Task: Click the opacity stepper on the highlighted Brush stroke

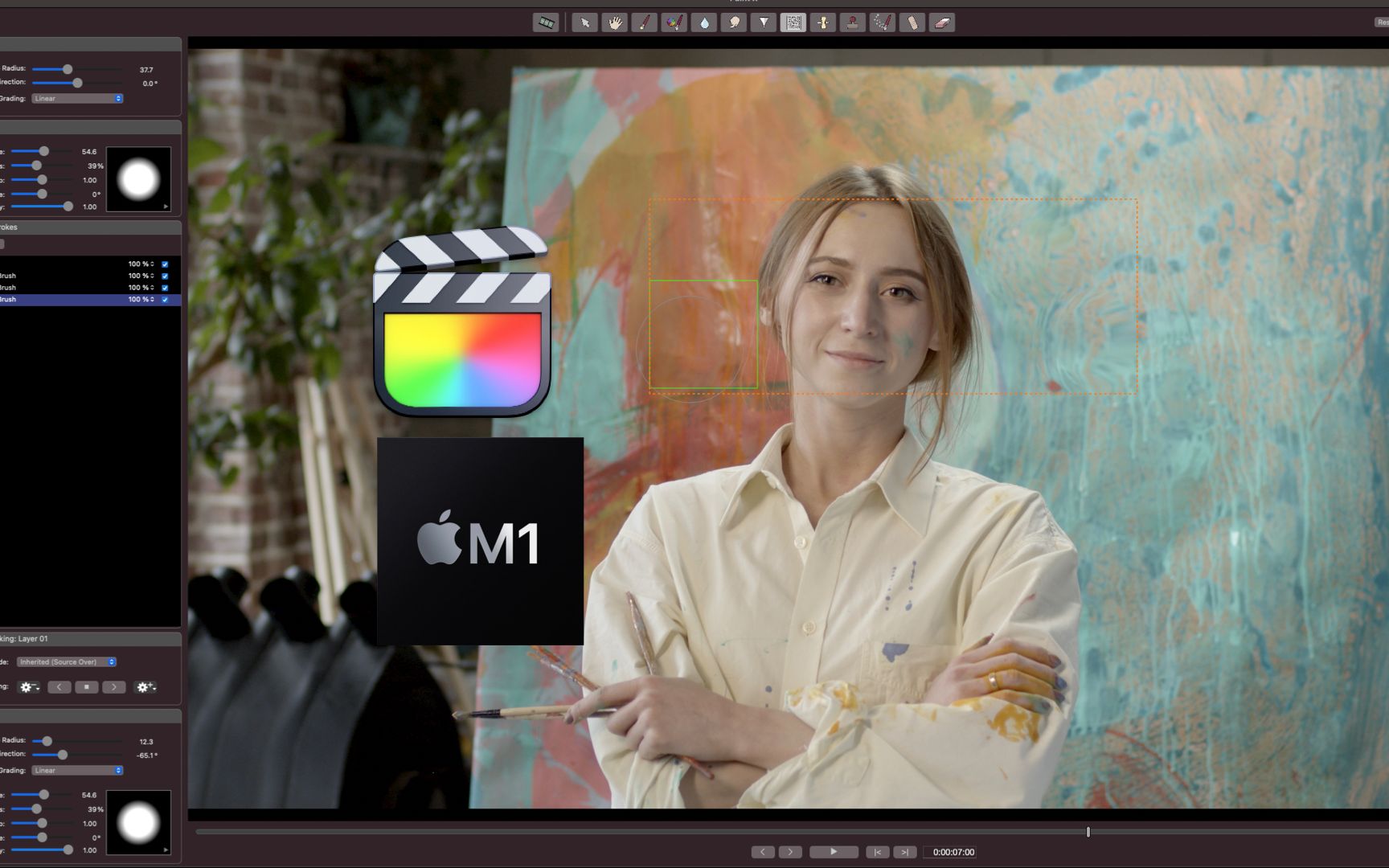Action: click(152, 300)
